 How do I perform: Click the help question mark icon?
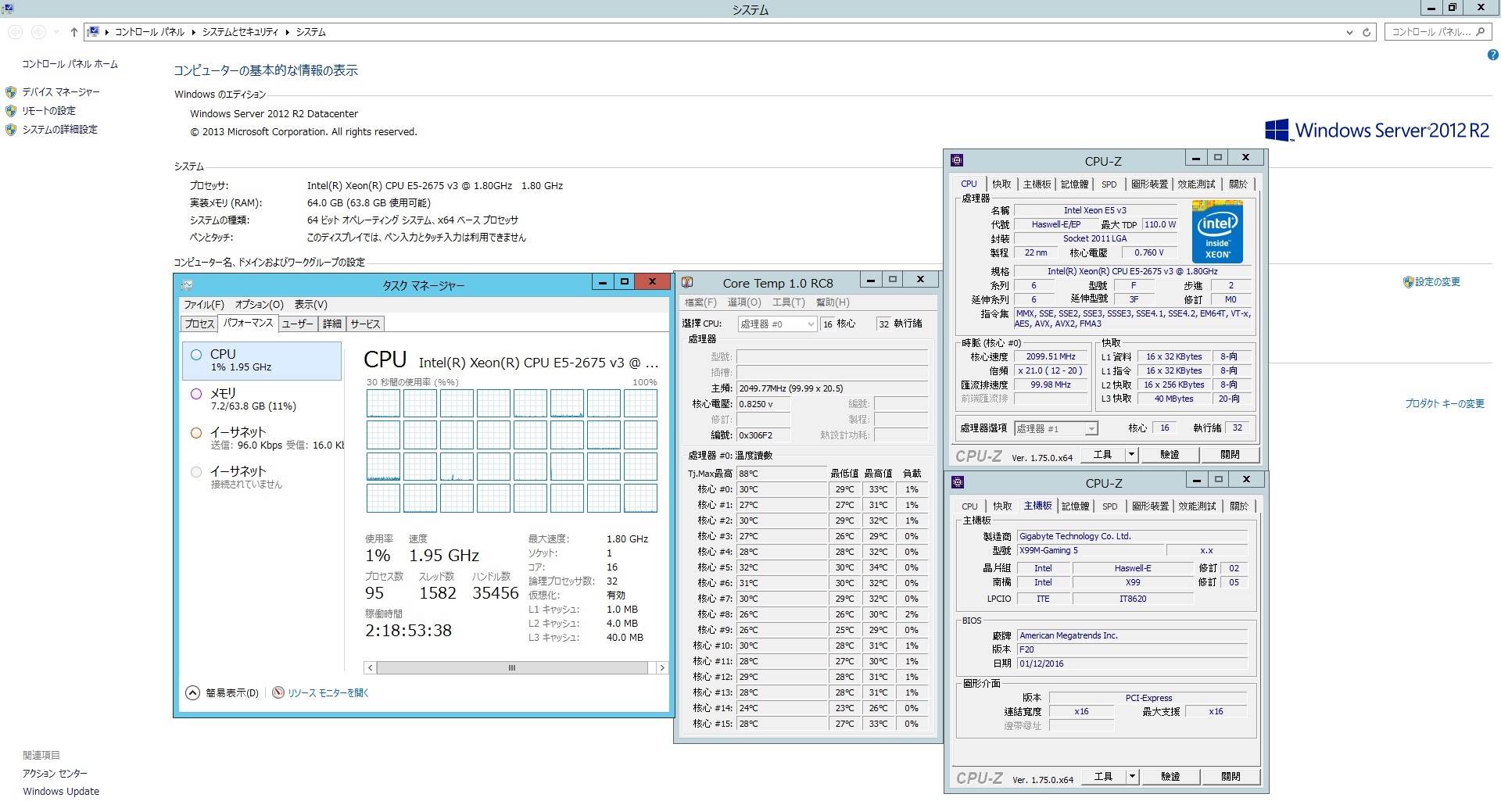[x=1492, y=55]
